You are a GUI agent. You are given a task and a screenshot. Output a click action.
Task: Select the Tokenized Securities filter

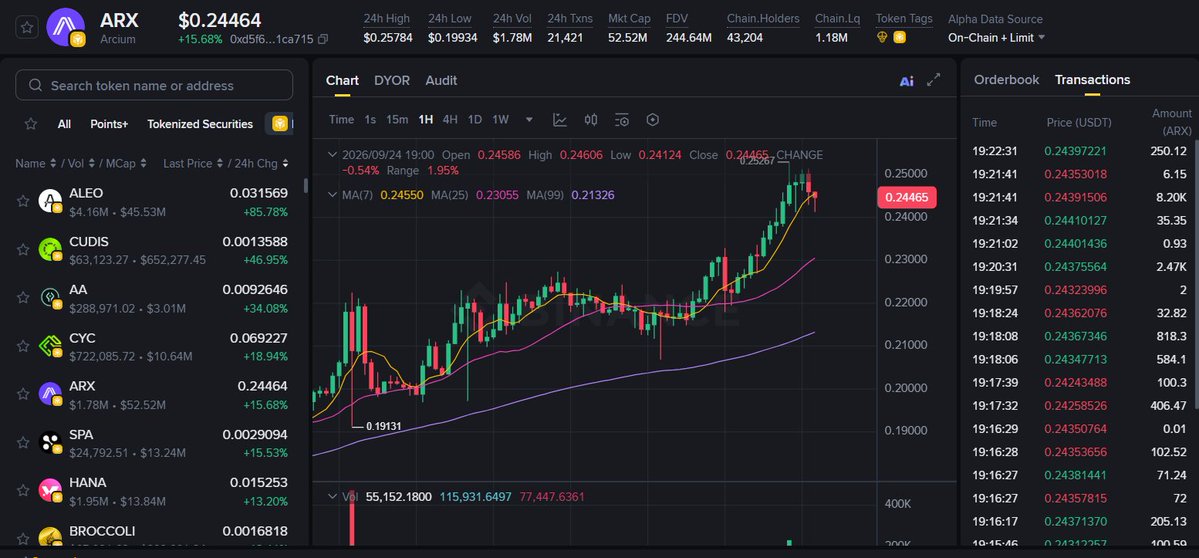click(200, 124)
